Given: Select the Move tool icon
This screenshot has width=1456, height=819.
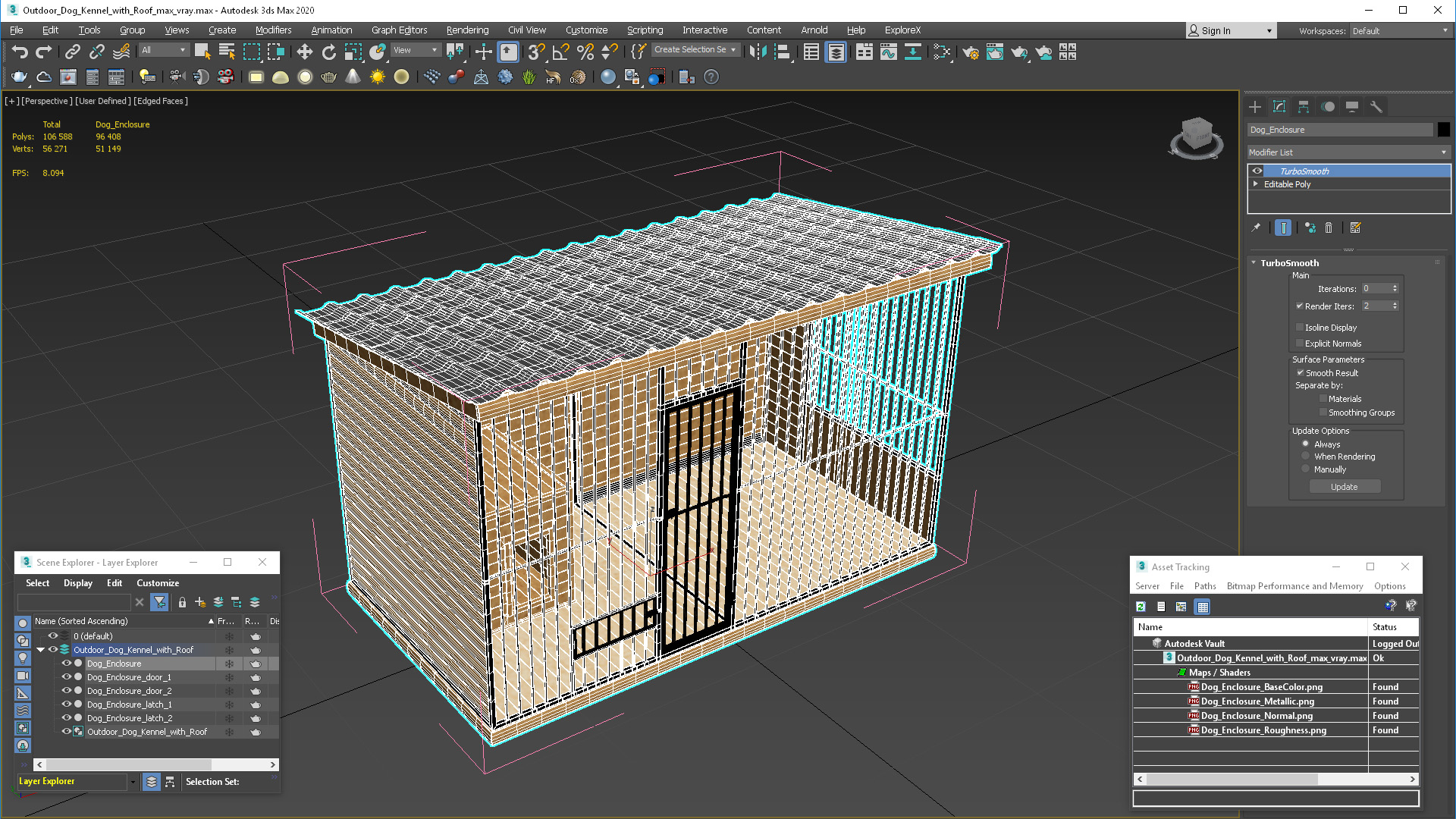Looking at the screenshot, I should [x=304, y=52].
